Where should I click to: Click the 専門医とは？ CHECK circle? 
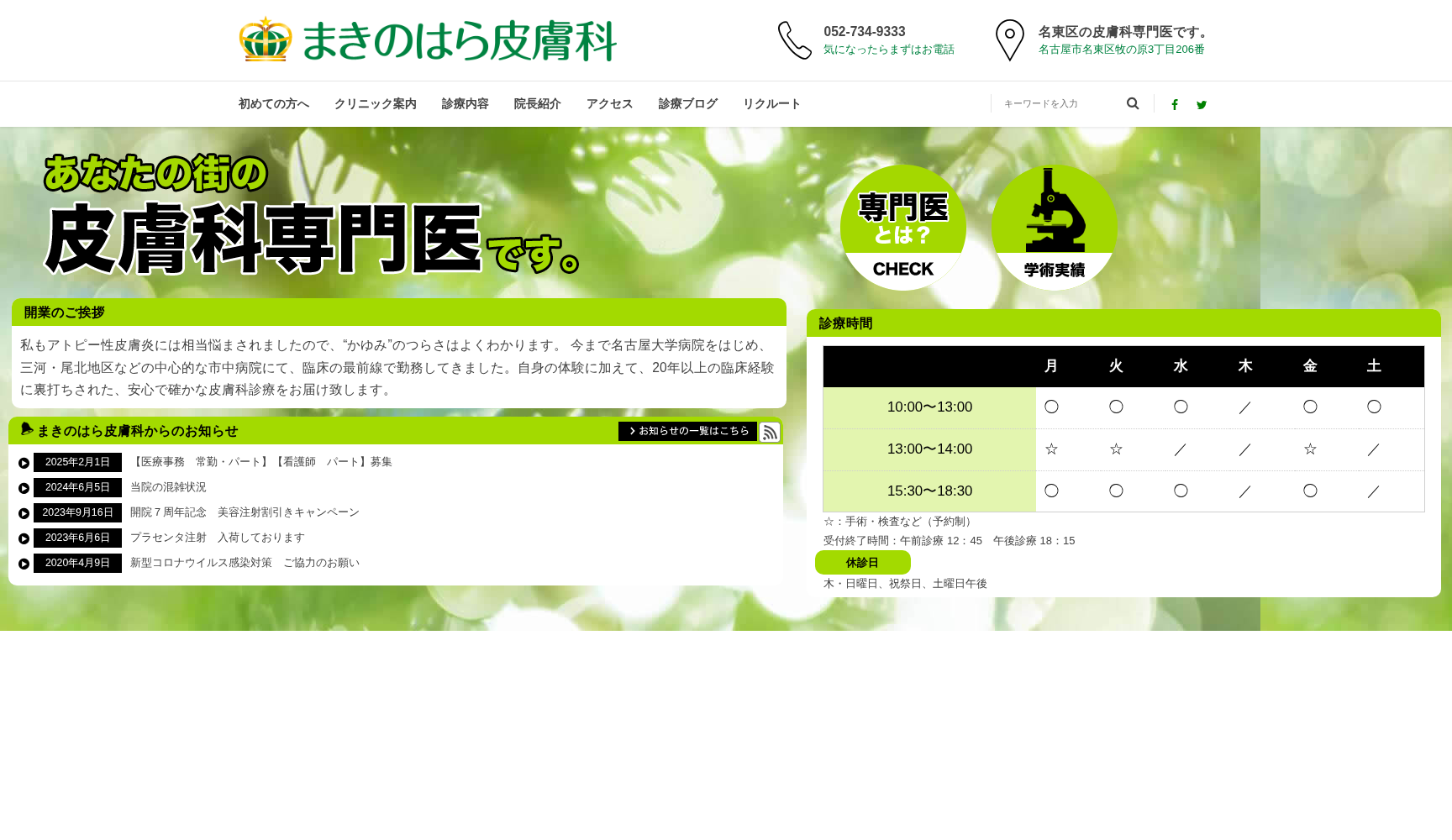902,228
